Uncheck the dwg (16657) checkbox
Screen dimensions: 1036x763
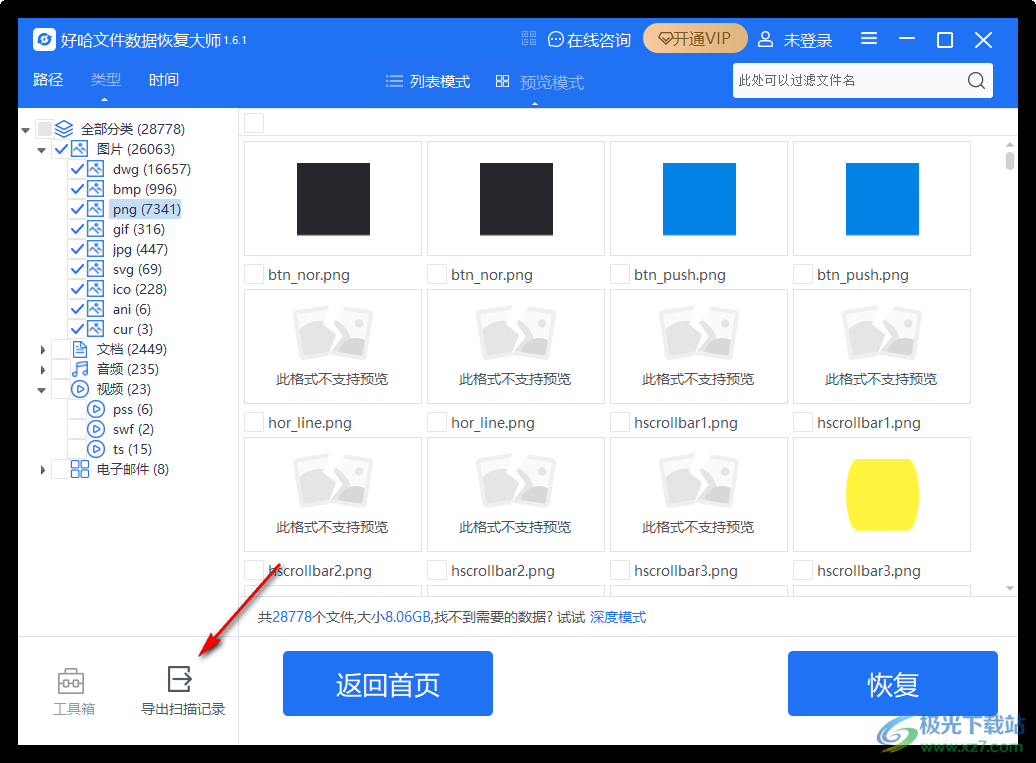click(77, 169)
